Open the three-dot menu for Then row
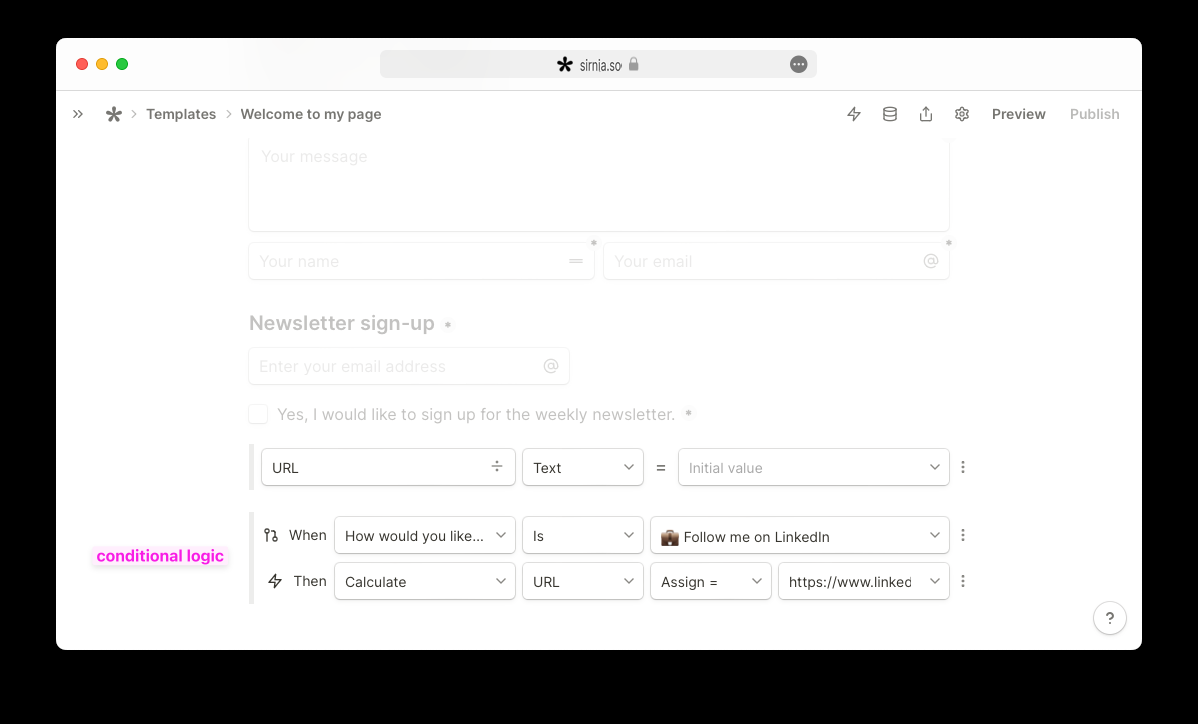 [963, 581]
